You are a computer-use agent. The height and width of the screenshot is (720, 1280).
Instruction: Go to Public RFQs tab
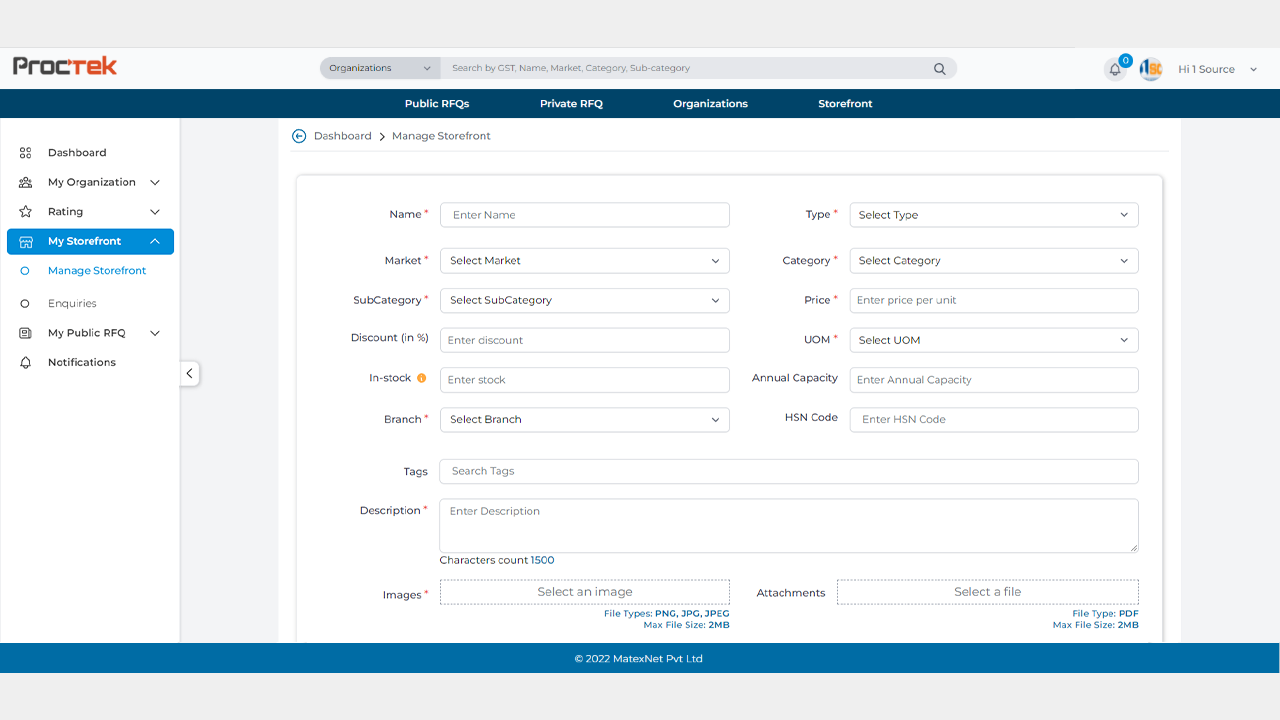pyautogui.click(x=437, y=104)
